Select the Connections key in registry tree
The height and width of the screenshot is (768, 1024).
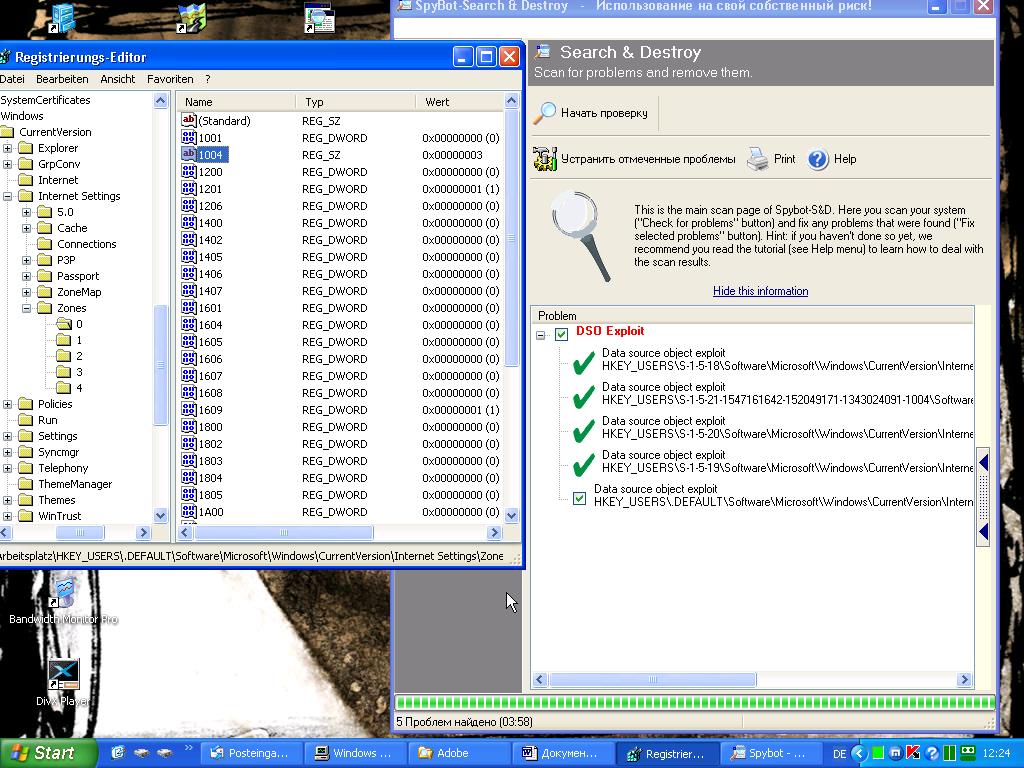(x=87, y=244)
